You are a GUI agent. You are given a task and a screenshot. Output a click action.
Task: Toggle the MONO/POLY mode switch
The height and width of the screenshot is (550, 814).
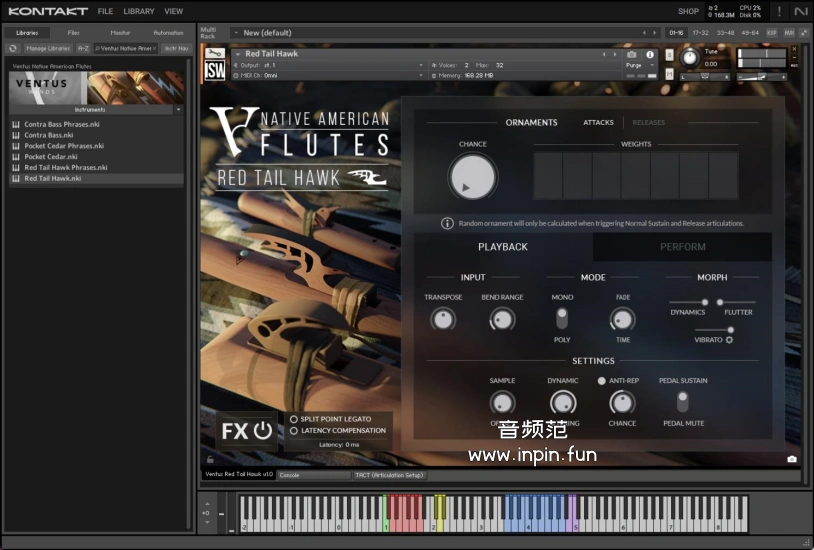(562, 318)
